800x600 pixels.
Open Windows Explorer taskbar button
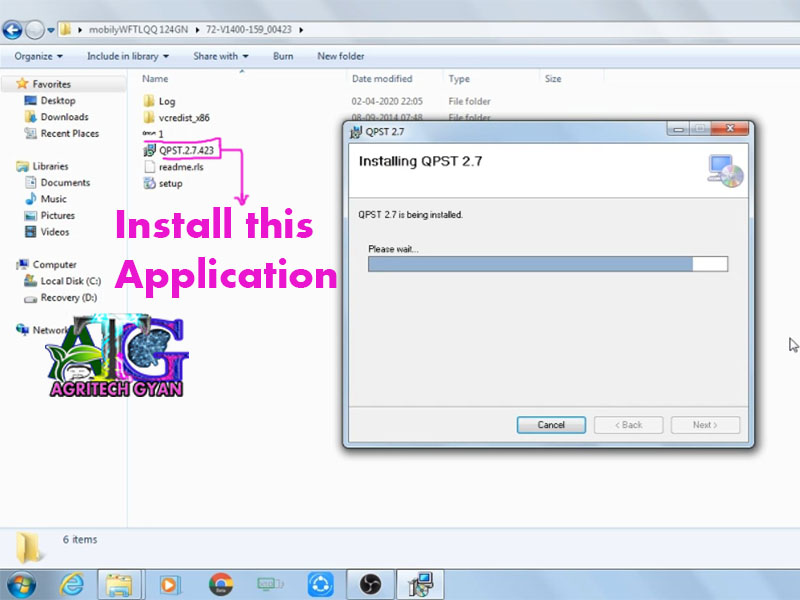point(121,585)
